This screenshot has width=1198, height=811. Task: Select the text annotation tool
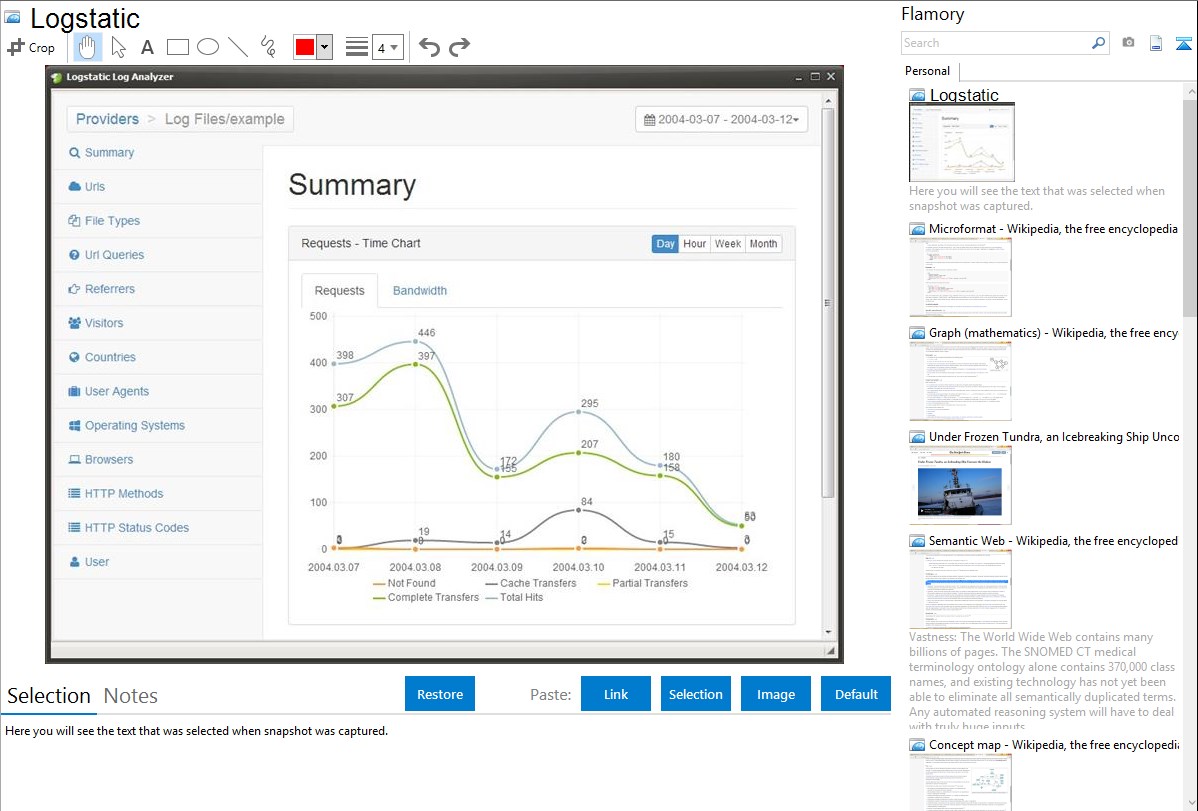pos(147,47)
